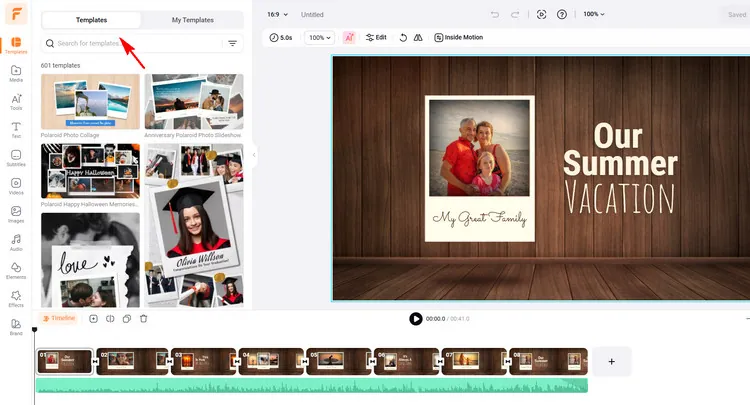Select the Anniversary Polaroid Photo Slideshow template
The image size is (750, 405).
tap(194, 101)
